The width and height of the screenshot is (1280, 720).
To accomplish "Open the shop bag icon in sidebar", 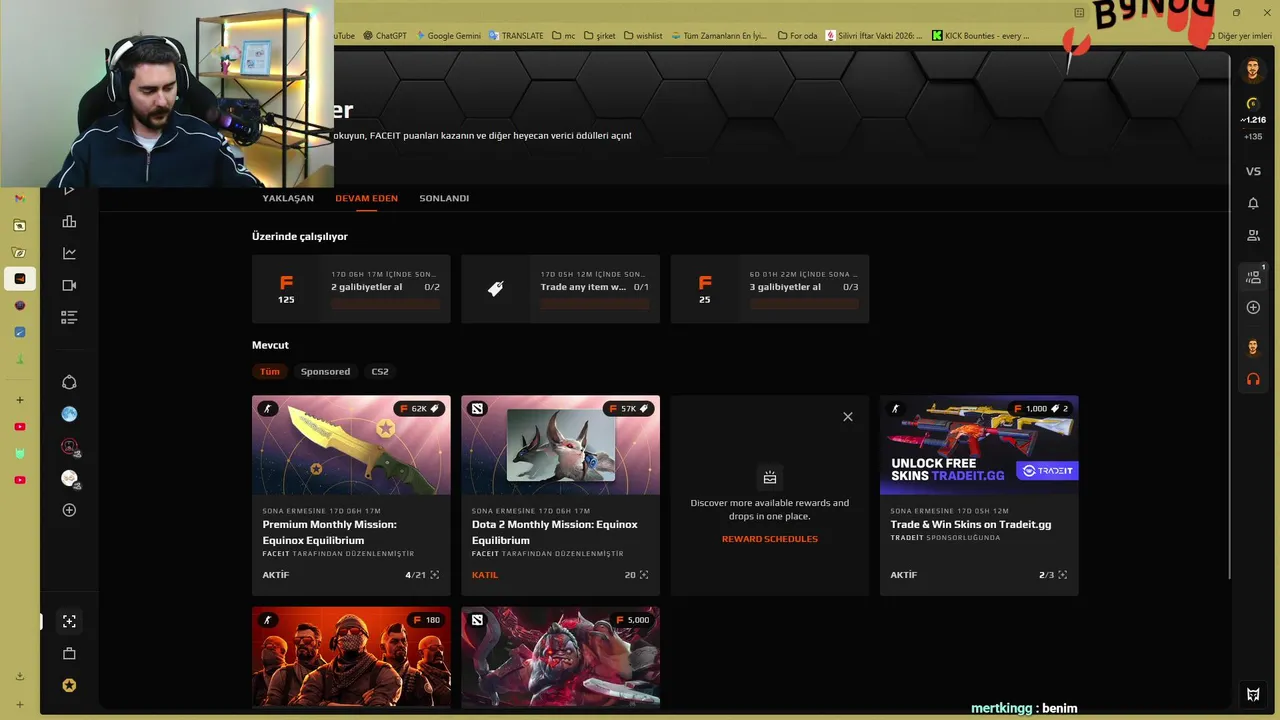I will pos(69,653).
